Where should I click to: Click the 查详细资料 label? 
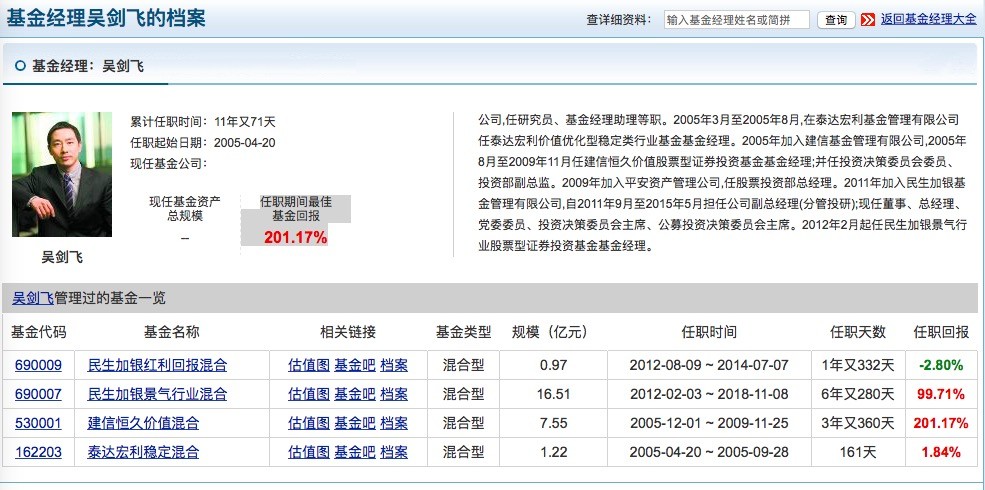pyautogui.click(x=619, y=19)
